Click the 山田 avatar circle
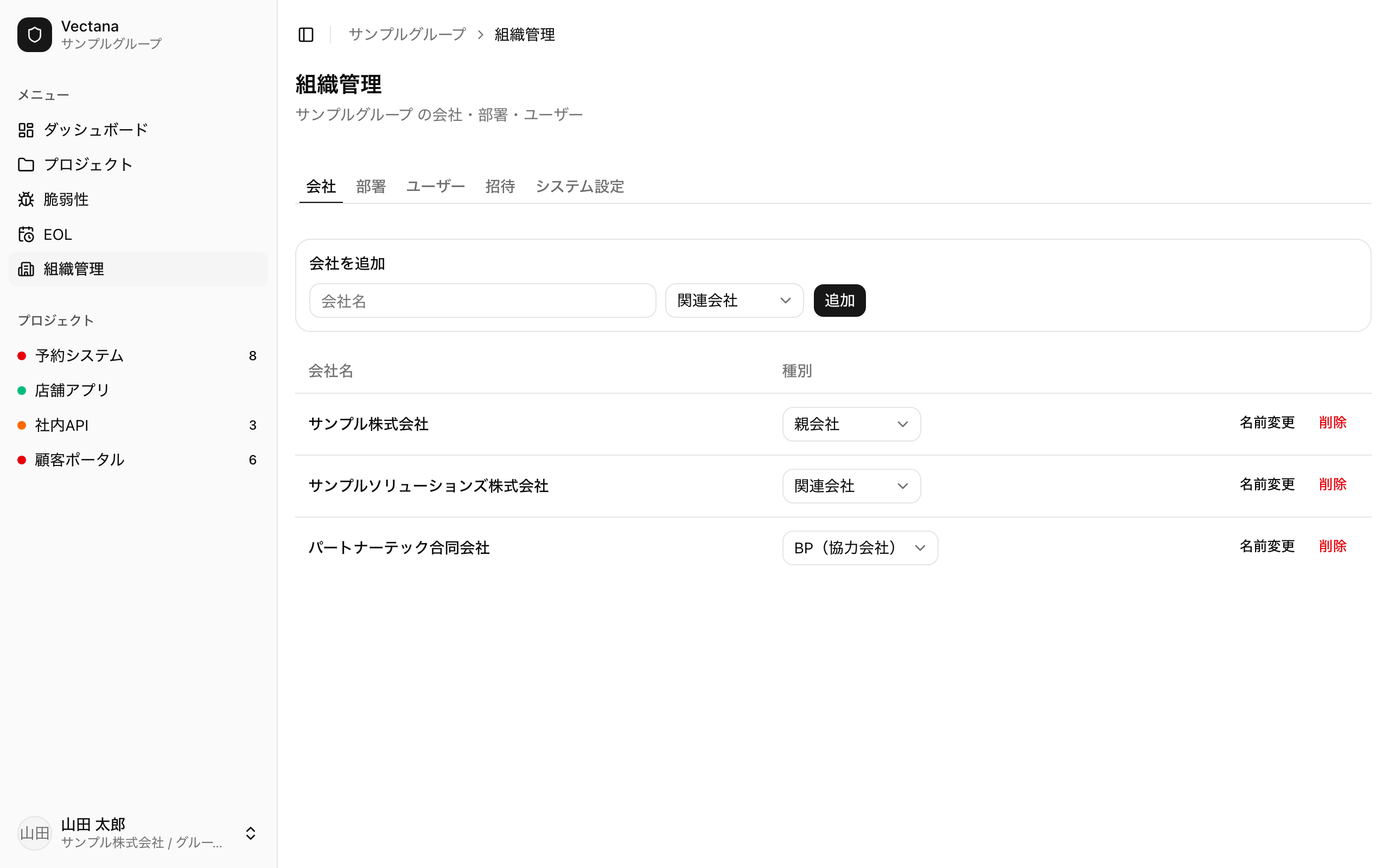Viewport: 1389px width, 868px height. [x=34, y=833]
